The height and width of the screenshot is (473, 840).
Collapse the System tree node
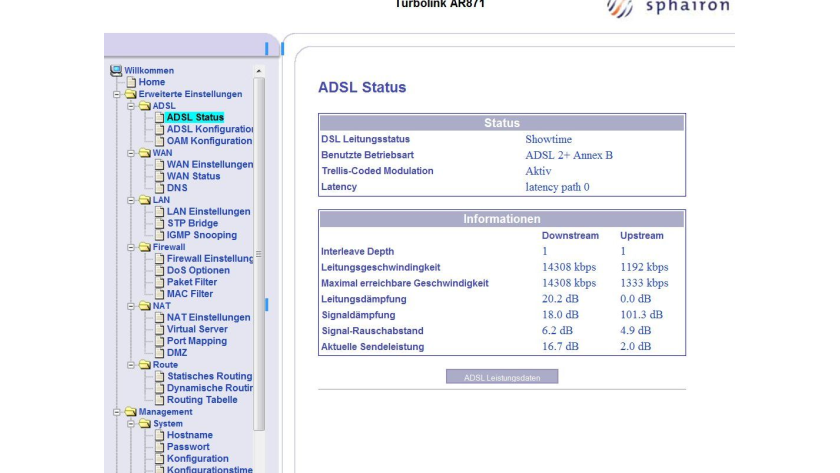pyautogui.click(x=131, y=424)
